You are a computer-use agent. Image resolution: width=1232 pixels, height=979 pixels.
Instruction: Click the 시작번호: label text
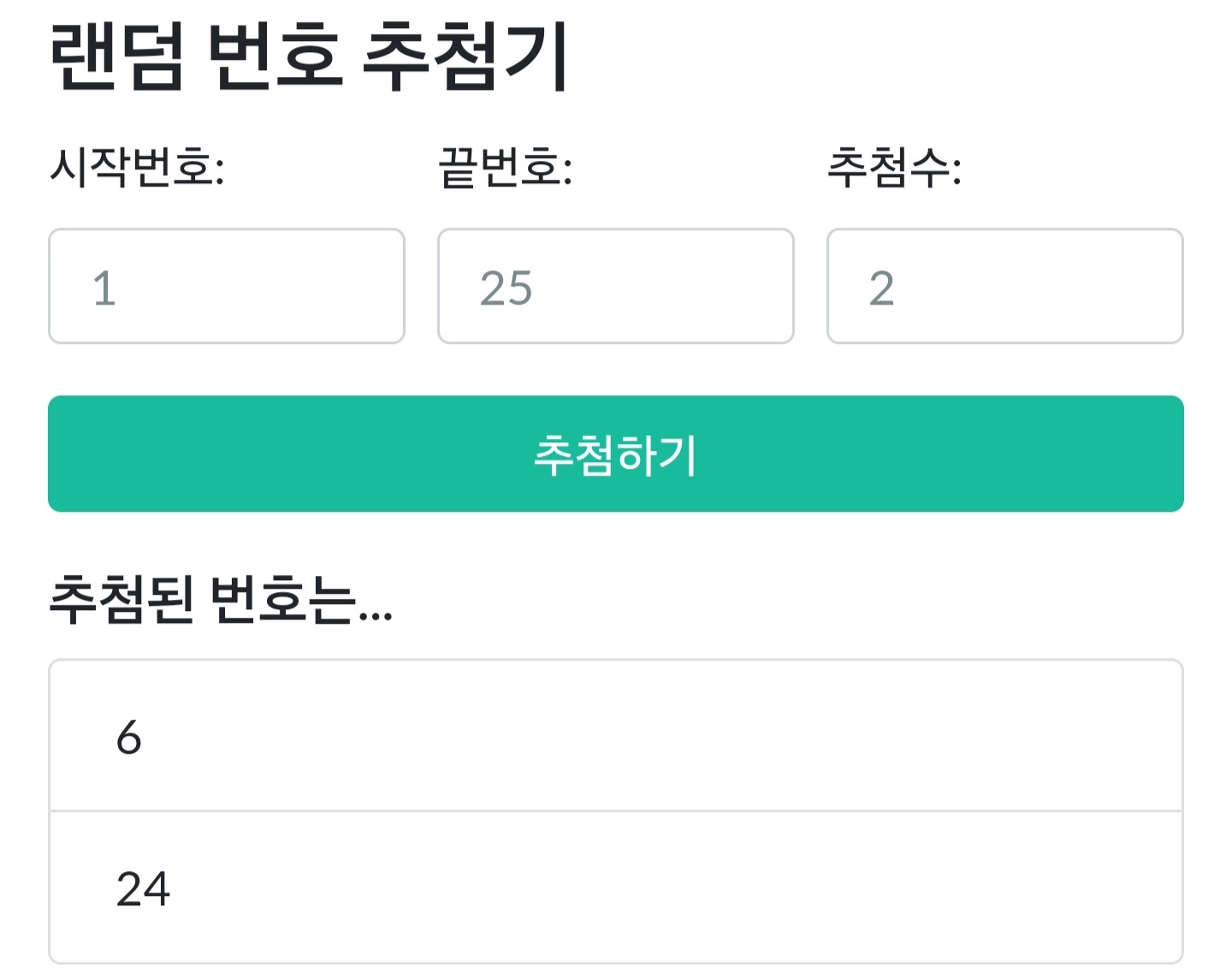point(137,167)
